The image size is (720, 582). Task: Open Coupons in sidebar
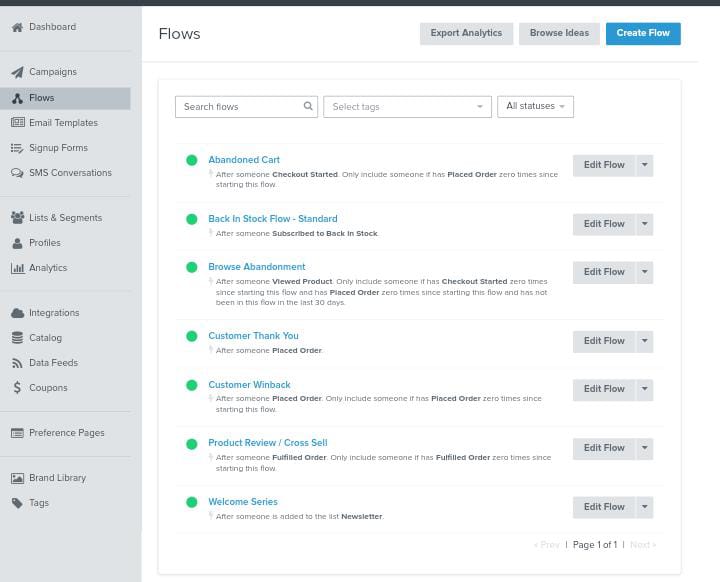(x=48, y=388)
